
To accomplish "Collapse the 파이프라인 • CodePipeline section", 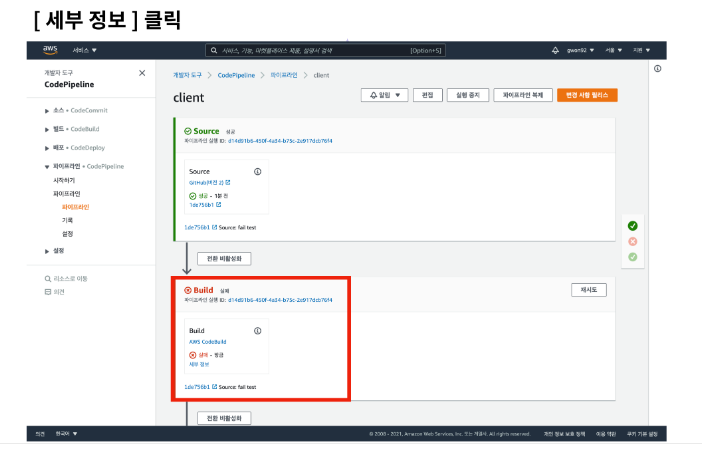I will pos(47,167).
